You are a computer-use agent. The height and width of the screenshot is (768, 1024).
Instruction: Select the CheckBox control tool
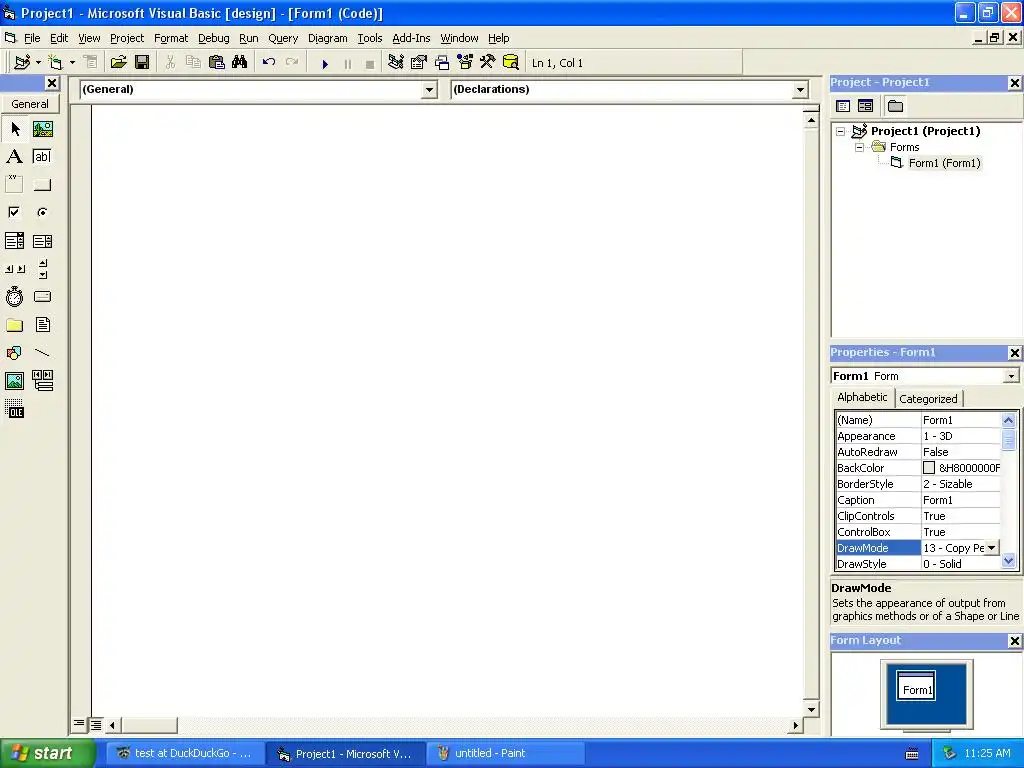coord(14,212)
